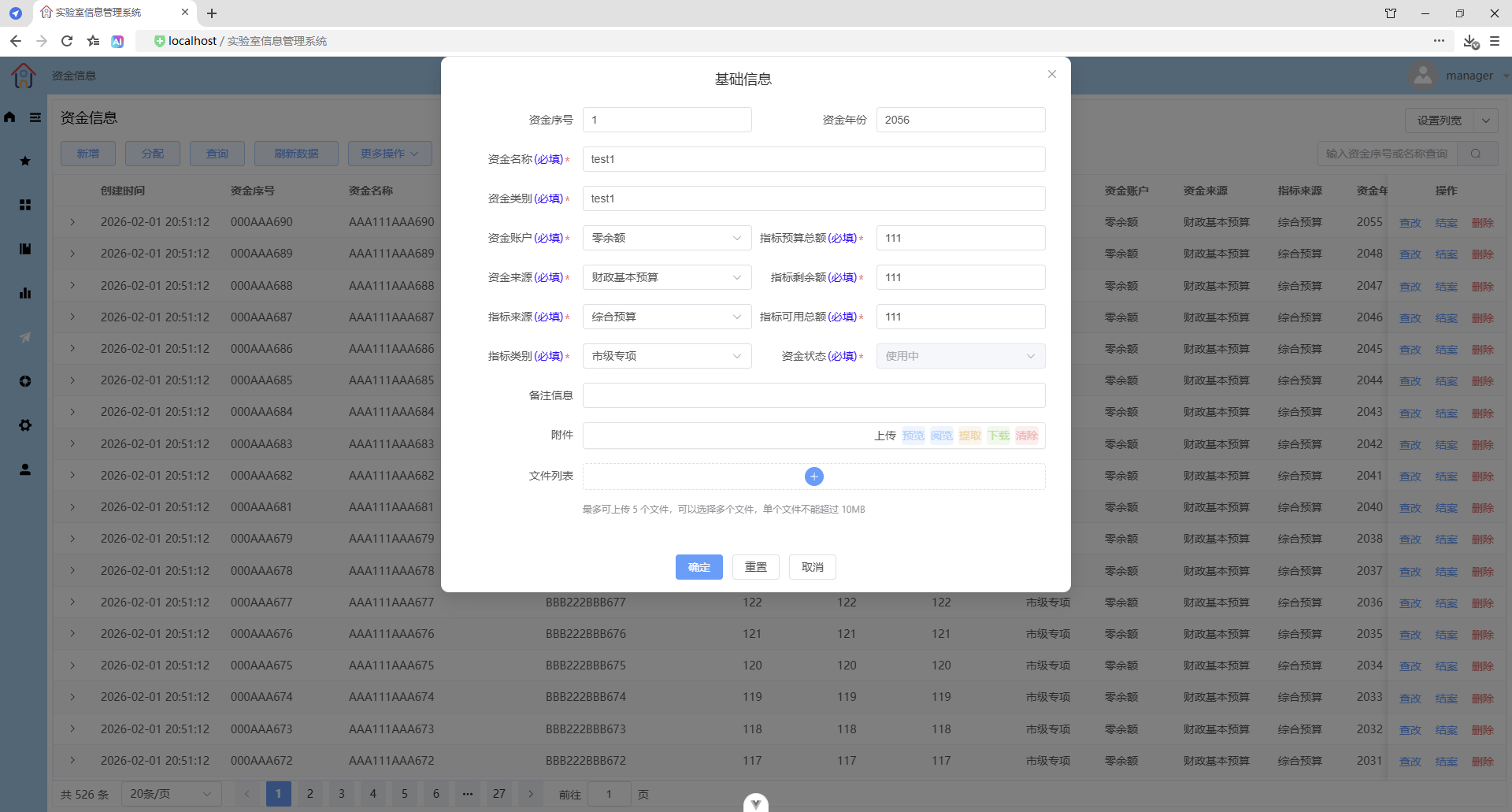Select pagination page 5

click(405, 794)
